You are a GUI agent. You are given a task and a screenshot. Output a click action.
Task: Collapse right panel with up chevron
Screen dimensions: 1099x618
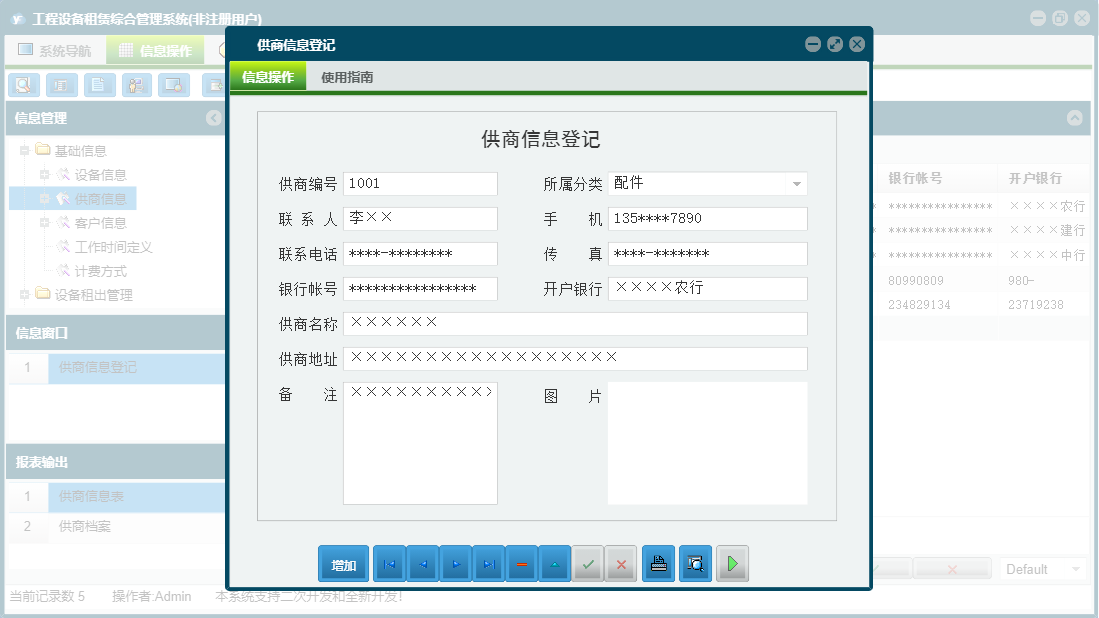pyautogui.click(x=1074, y=118)
